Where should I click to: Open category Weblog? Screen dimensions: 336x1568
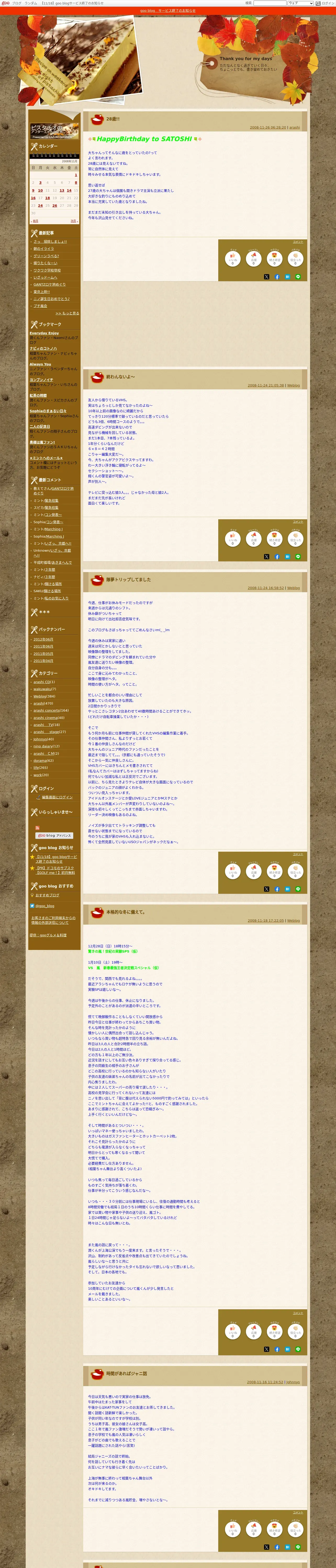point(40,696)
